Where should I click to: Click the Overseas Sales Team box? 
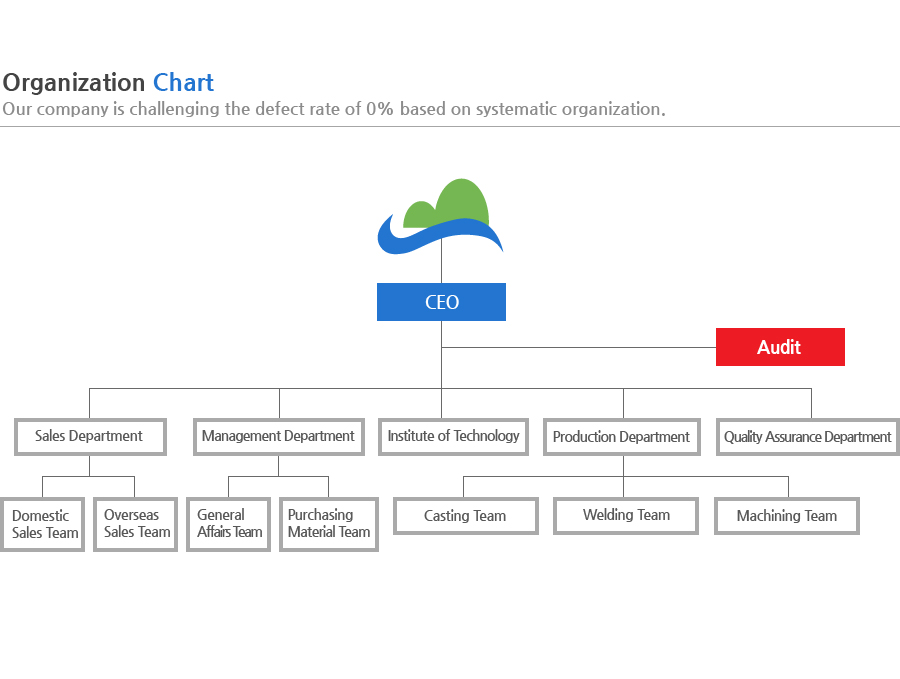135,524
